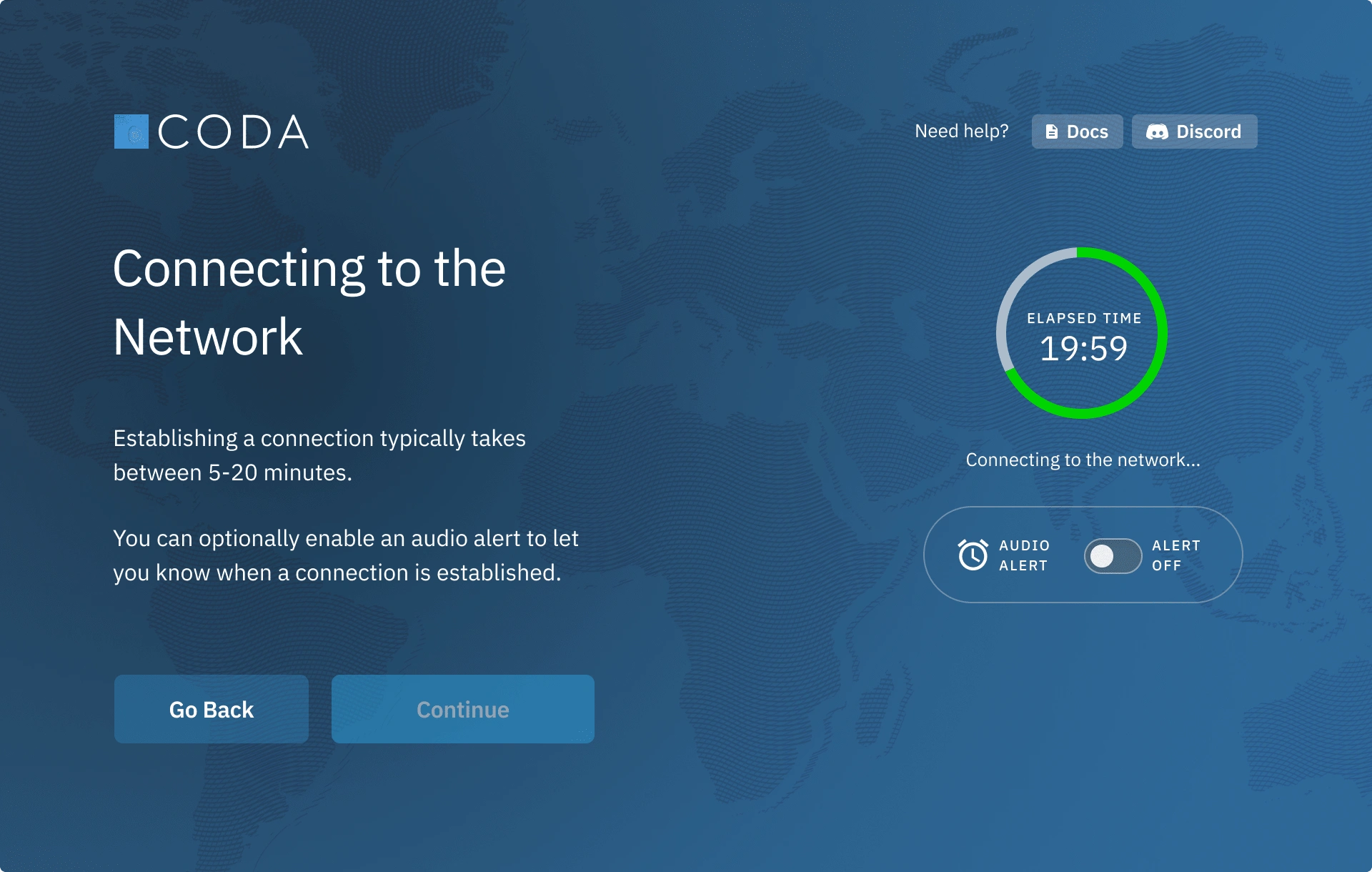Click the alarm clock audio alert icon

coord(973,555)
